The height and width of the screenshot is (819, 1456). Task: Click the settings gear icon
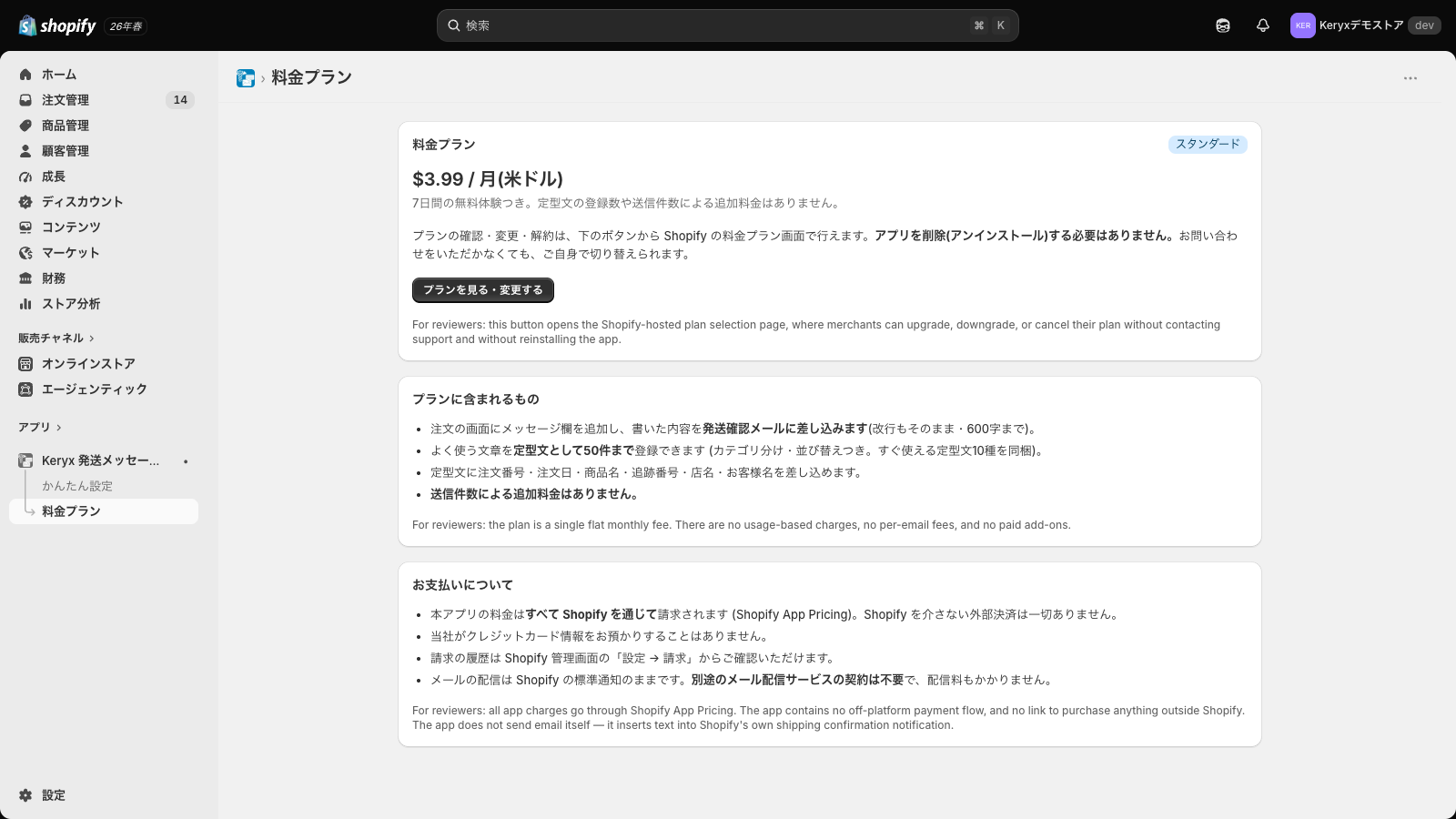[x=25, y=795]
